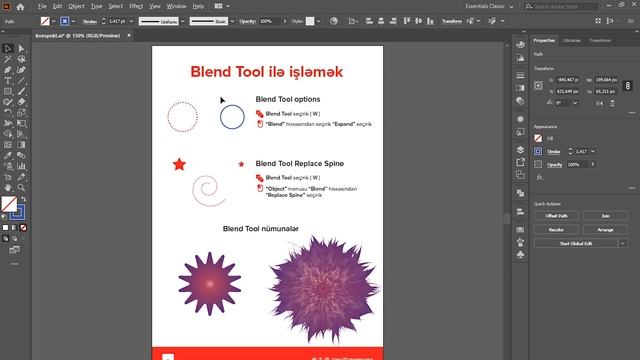Click the Offset Path button
Viewport: 640px width, 360px height.
[x=556, y=216]
